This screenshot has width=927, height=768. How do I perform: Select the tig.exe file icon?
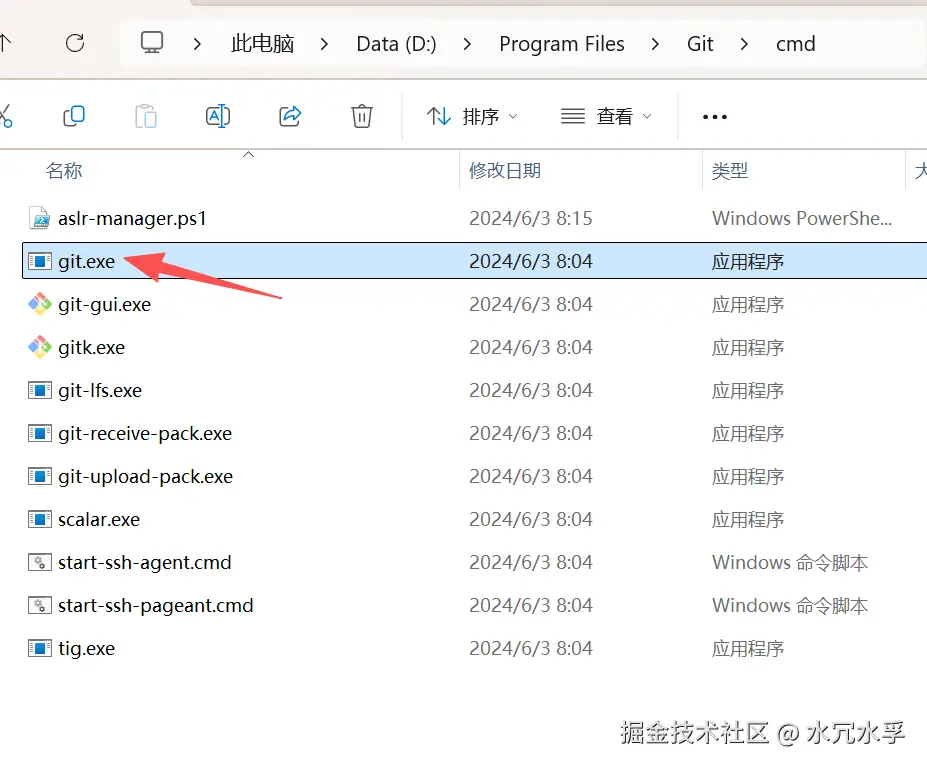[40, 649]
